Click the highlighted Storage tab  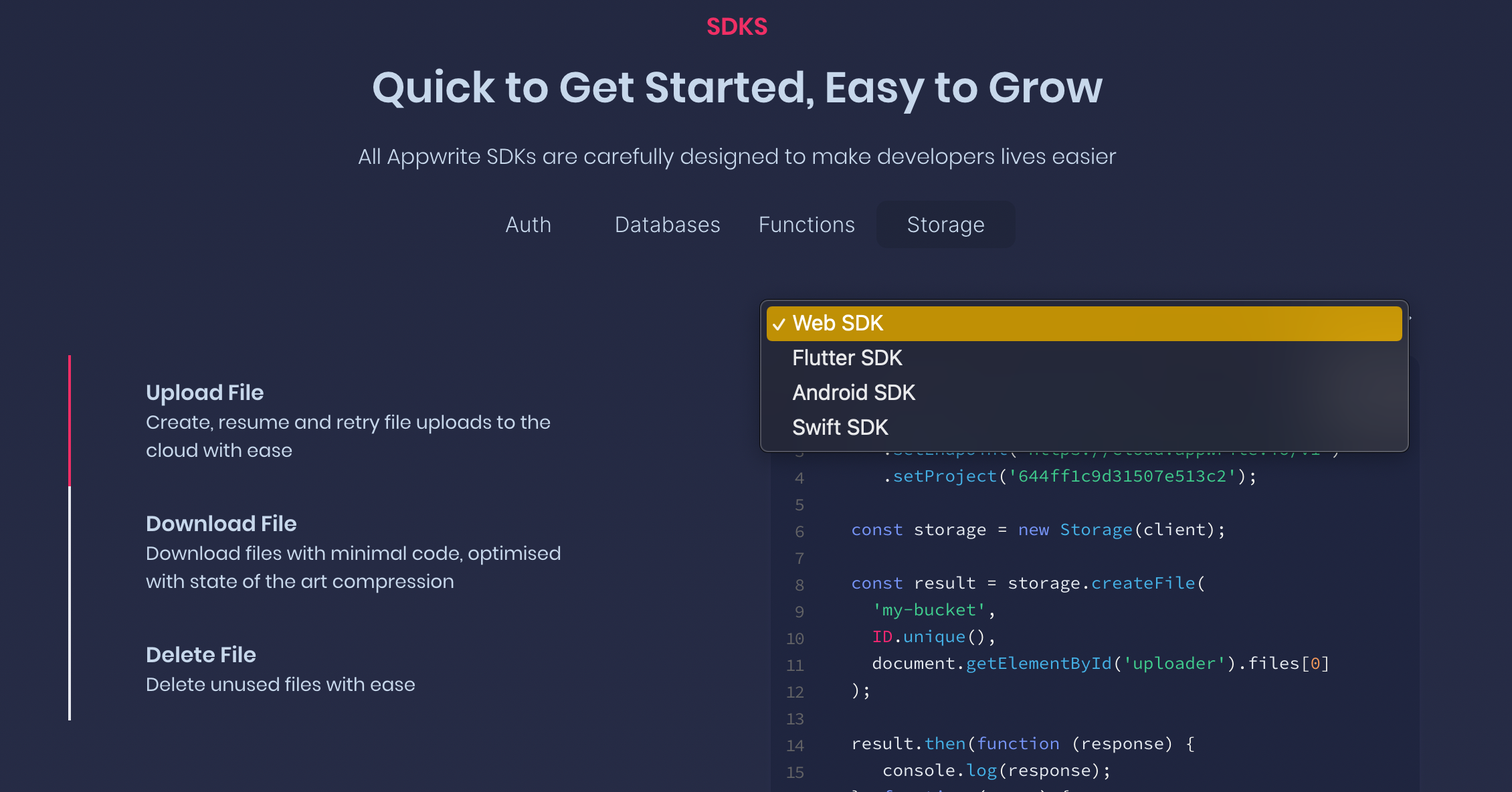(x=945, y=225)
